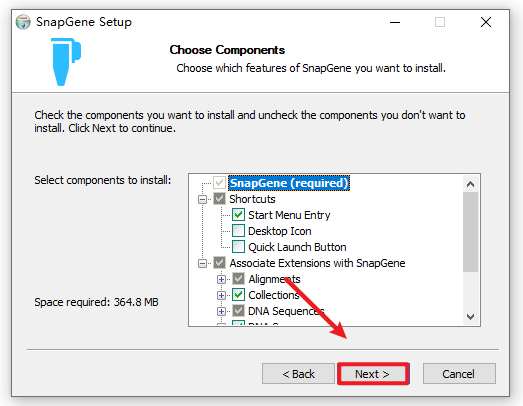Screen dimensions: 523x406
Task: Expand the Collections tree node
Action: coord(221,295)
